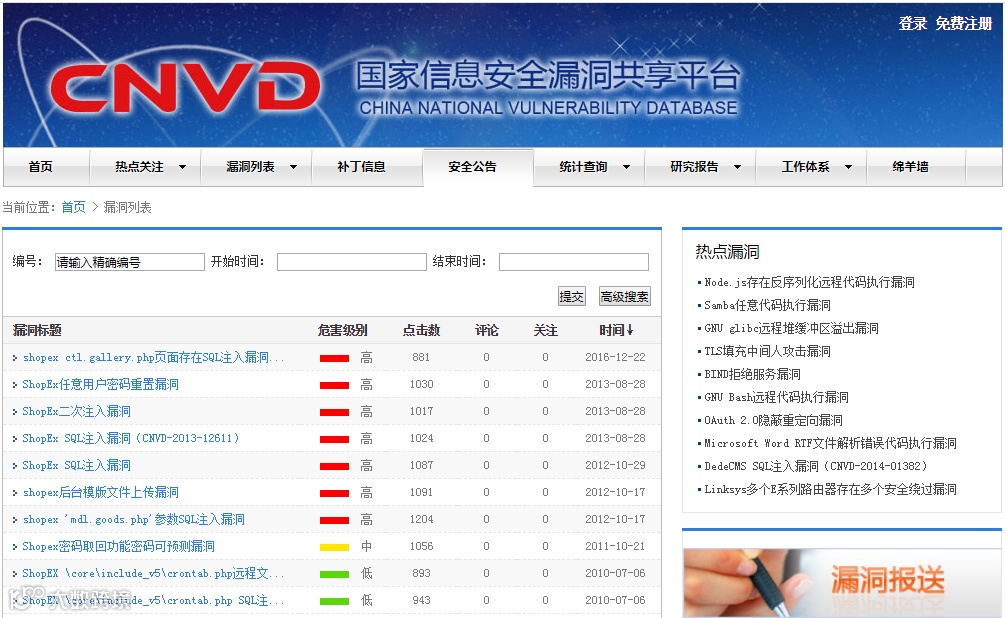Open GNU glibc远程堆缓冲区溢出漏洞 link

(791, 328)
